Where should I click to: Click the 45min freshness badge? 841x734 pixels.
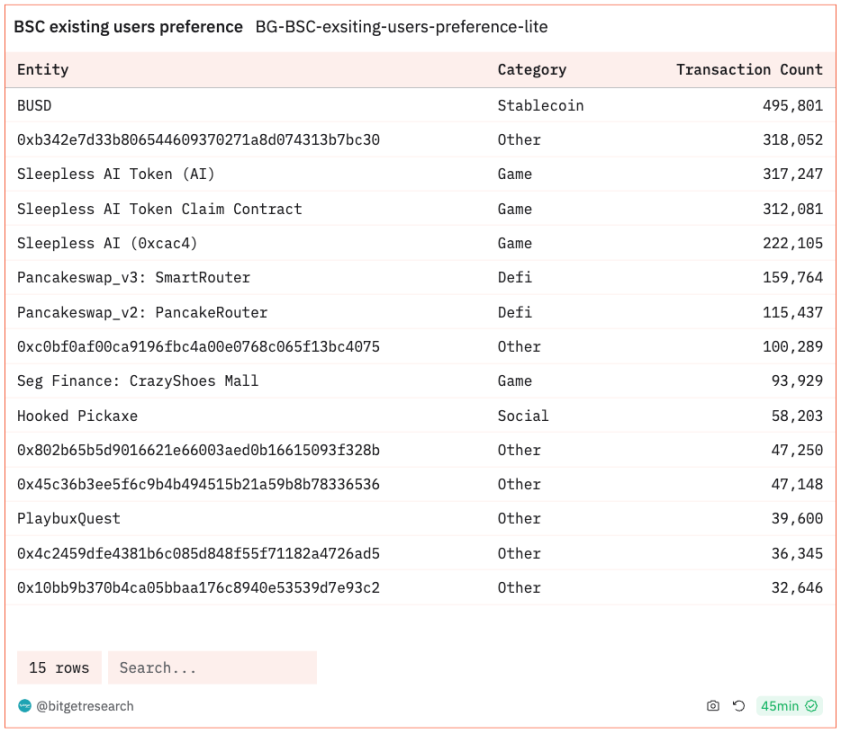[x=780, y=706]
